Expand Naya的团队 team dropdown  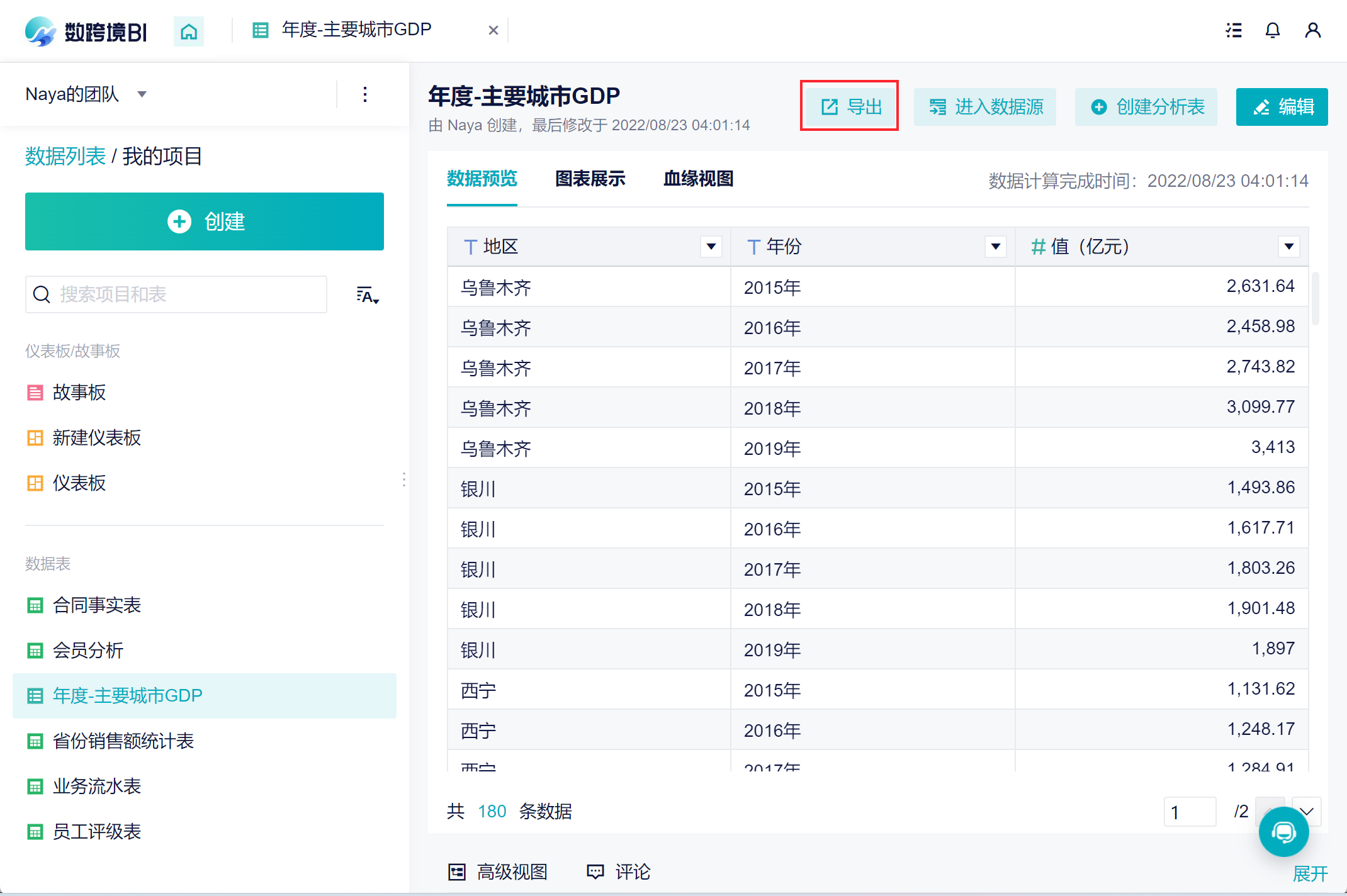(x=142, y=94)
